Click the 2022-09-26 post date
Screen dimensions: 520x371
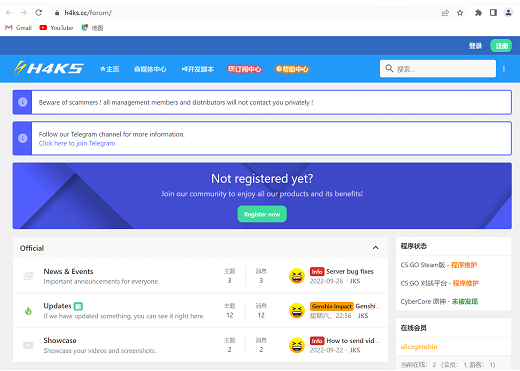(x=326, y=281)
